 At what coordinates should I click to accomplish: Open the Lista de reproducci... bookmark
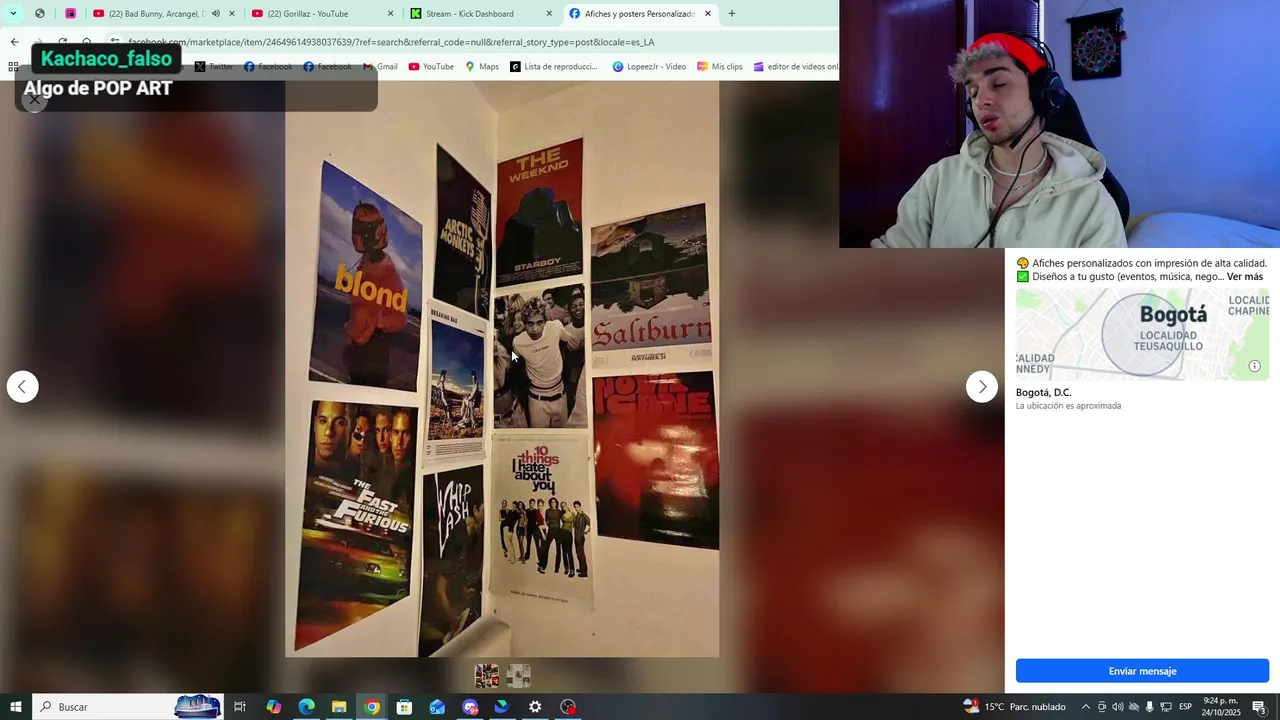pyautogui.click(x=553, y=67)
